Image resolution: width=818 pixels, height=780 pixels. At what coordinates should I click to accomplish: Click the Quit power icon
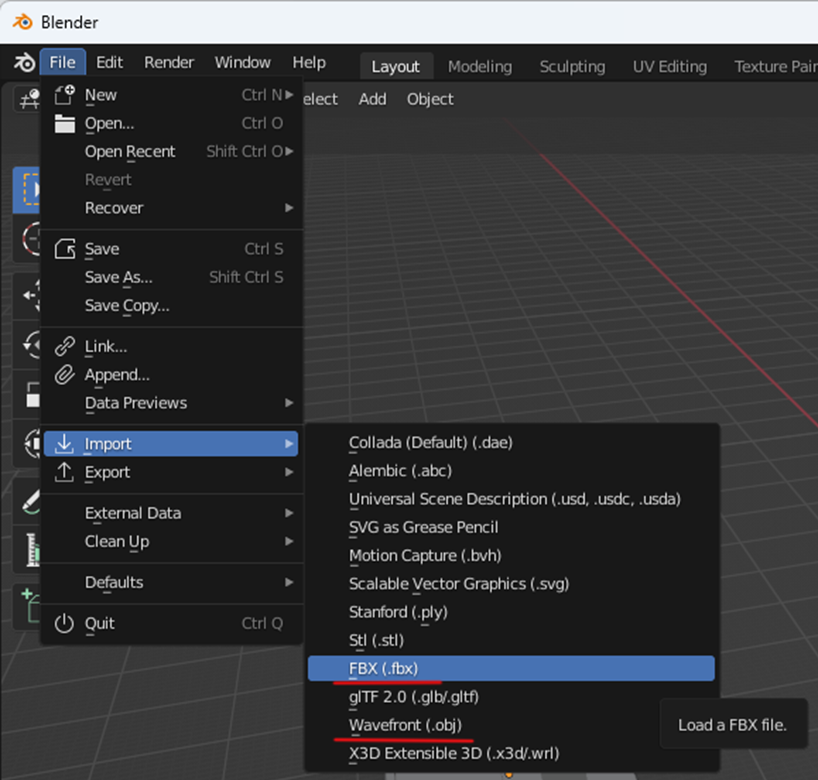65,623
